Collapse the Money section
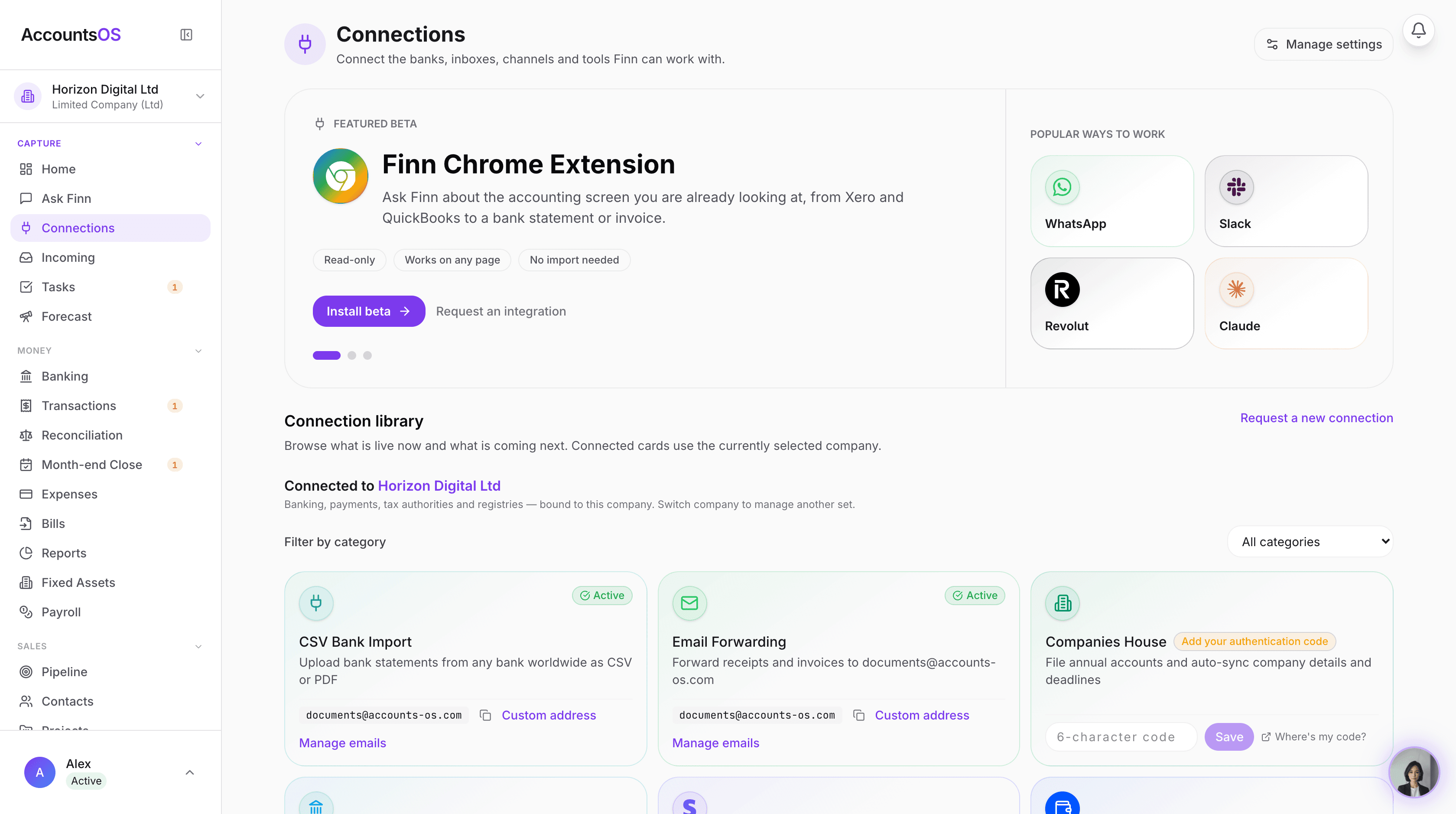This screenshot has width=1456, height=814. tap(198, 351)
